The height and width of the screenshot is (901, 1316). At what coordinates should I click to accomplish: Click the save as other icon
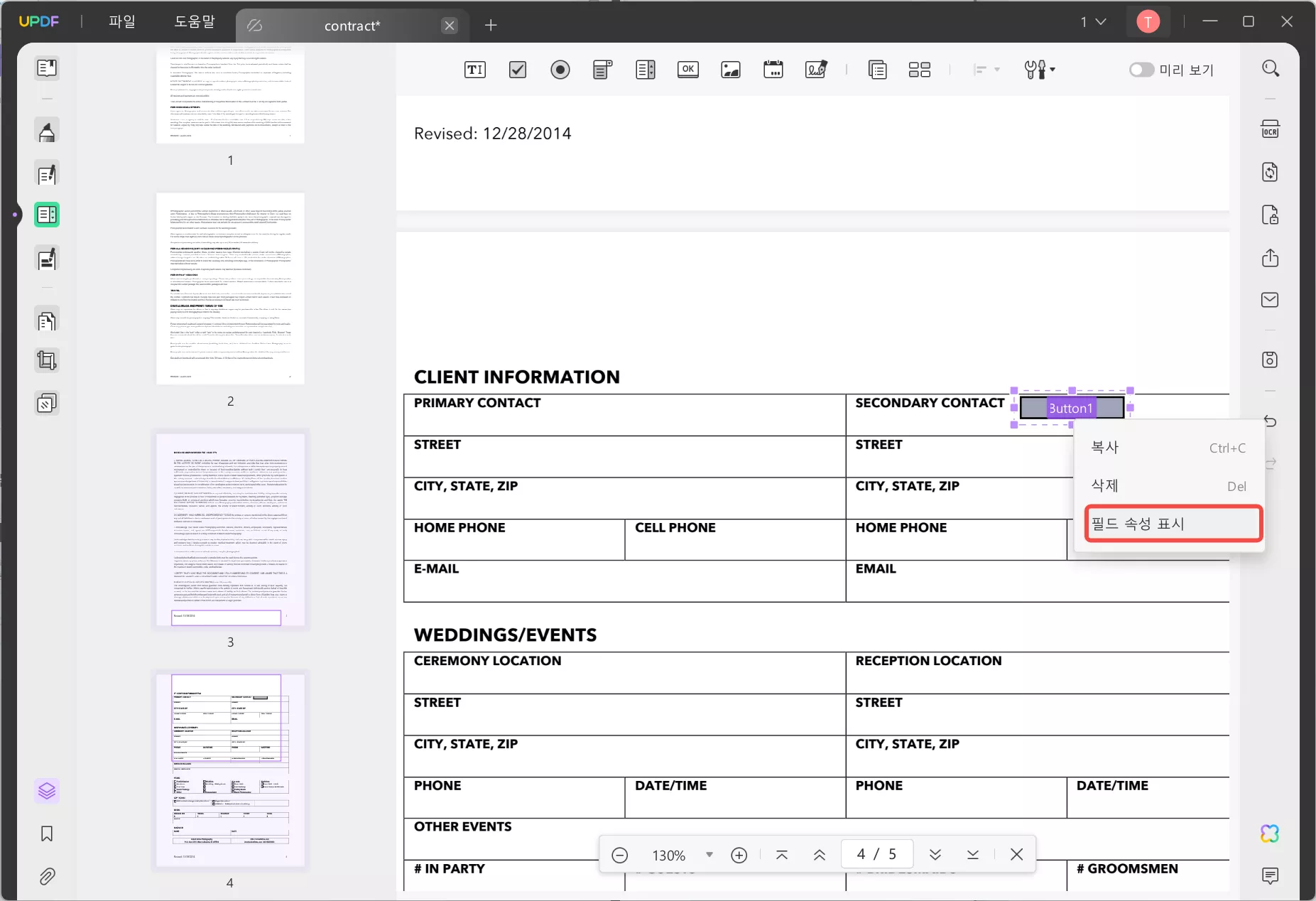1271,360
